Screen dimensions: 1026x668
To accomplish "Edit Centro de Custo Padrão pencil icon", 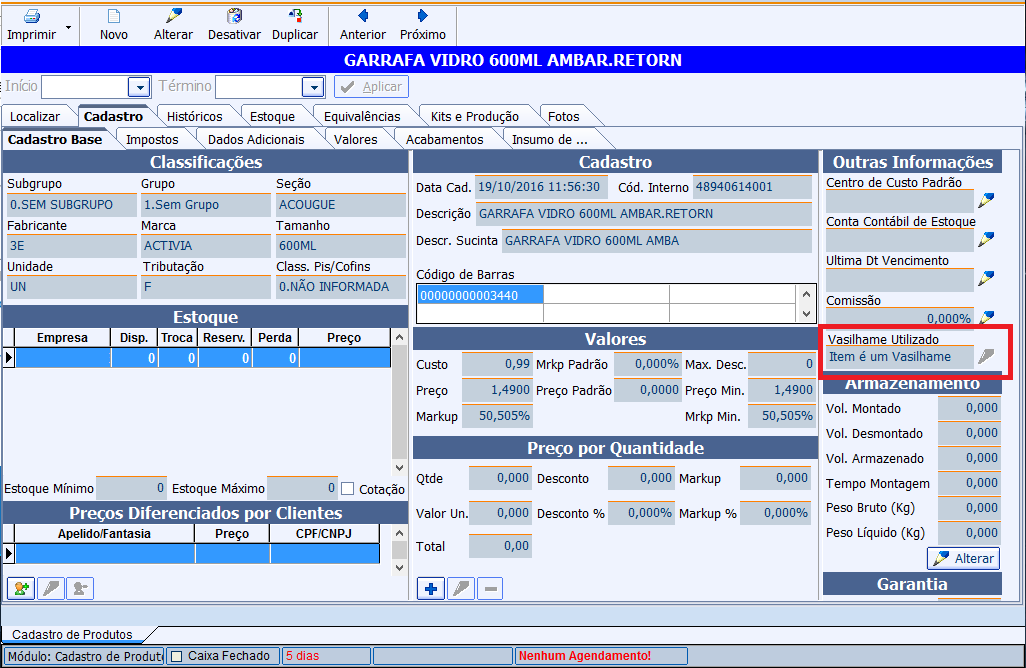I will (x=987, y=200).
